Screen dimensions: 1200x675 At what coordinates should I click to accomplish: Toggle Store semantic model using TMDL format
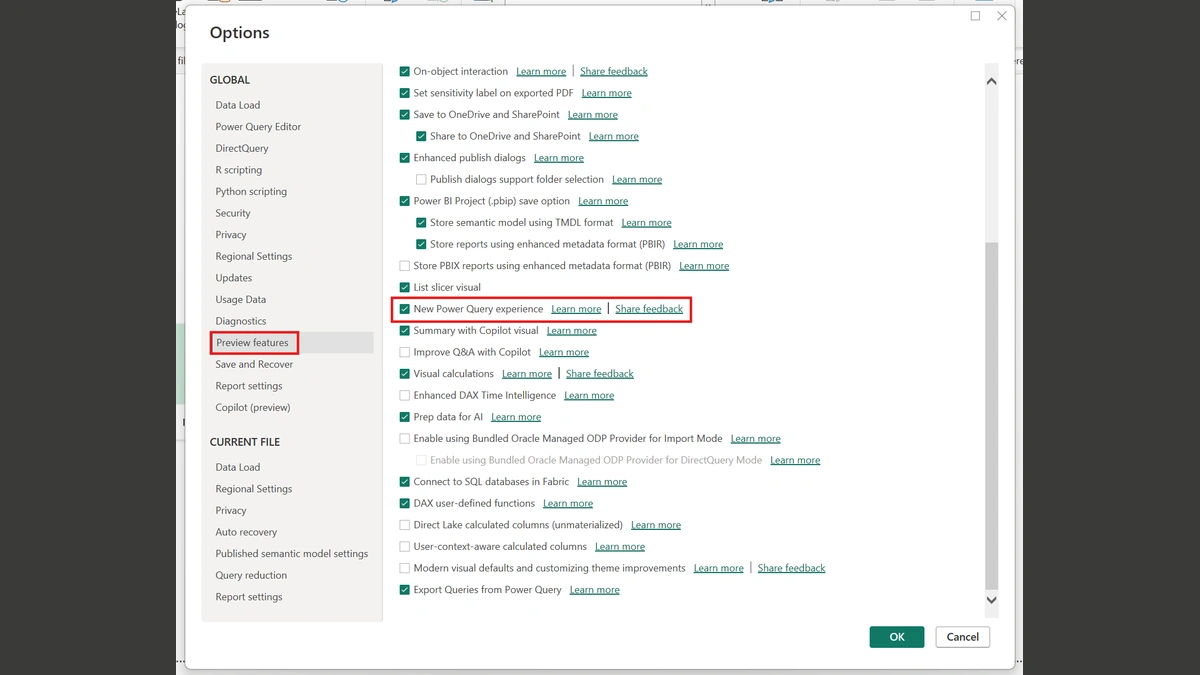(421, 223)
